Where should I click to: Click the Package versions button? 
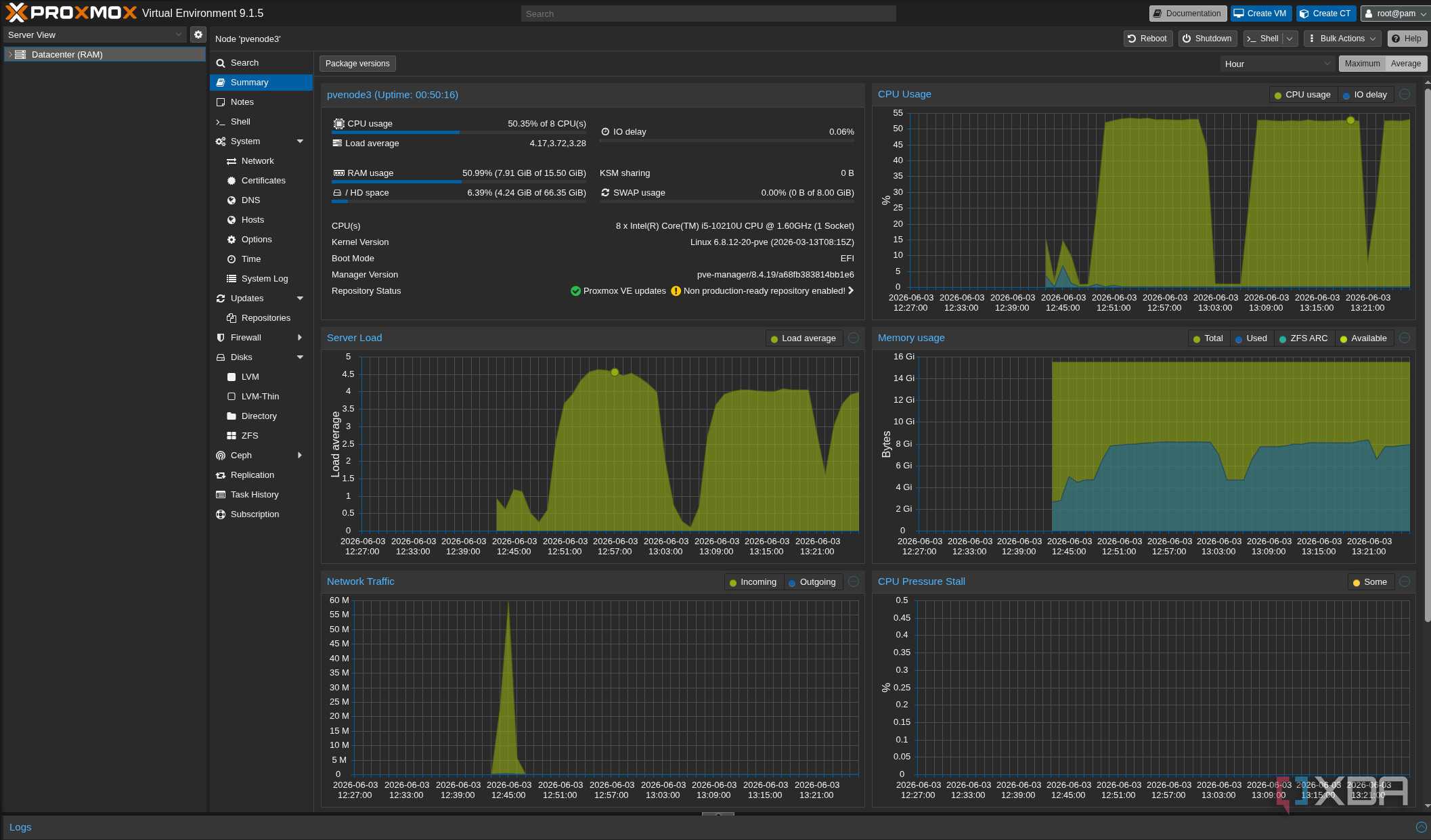[x=357, y=64]
